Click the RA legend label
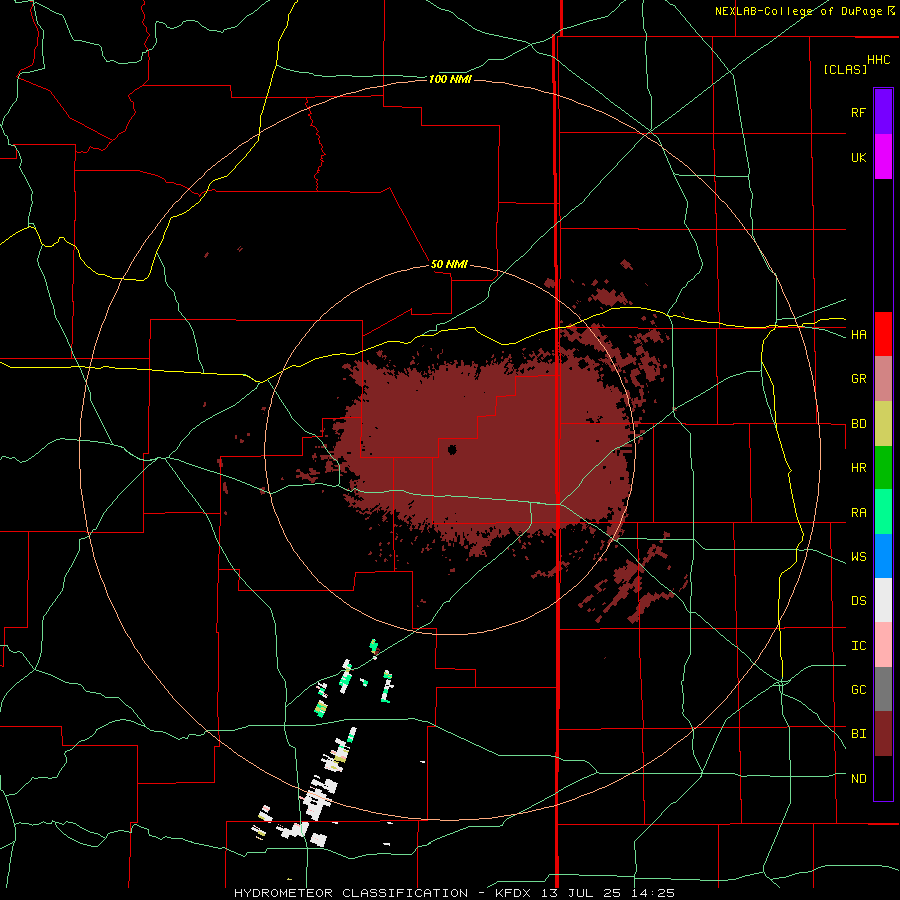The height and width of the screenshot is (900, 900). 859,513
